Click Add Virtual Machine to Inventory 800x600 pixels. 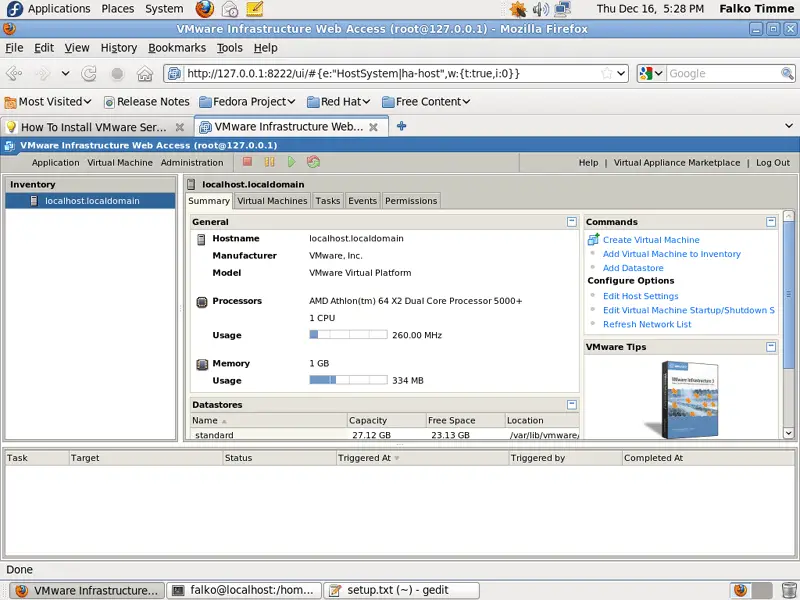(x=671, y=254)
